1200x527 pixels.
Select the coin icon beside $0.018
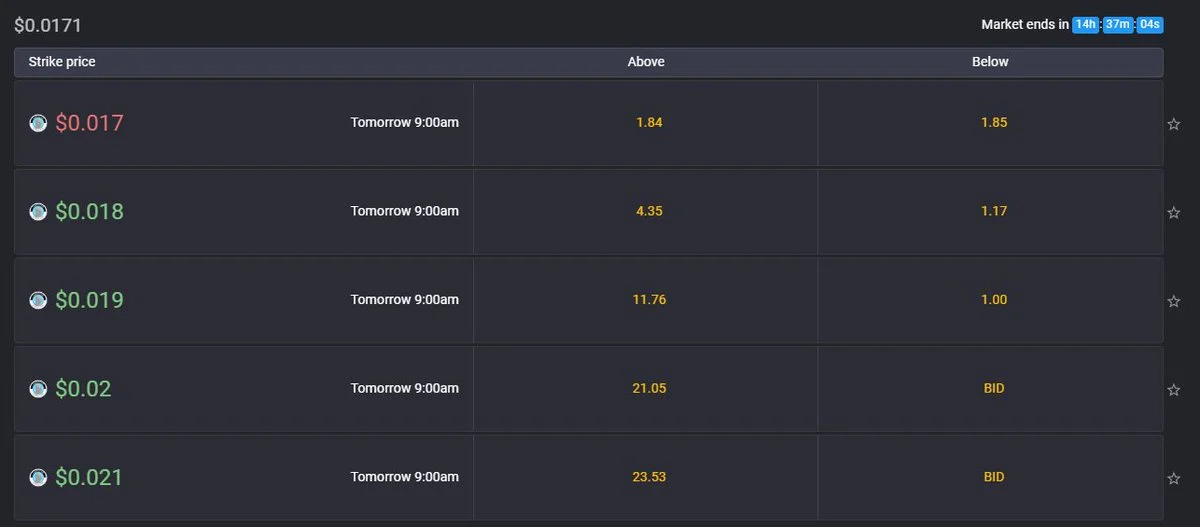point(38,211)
